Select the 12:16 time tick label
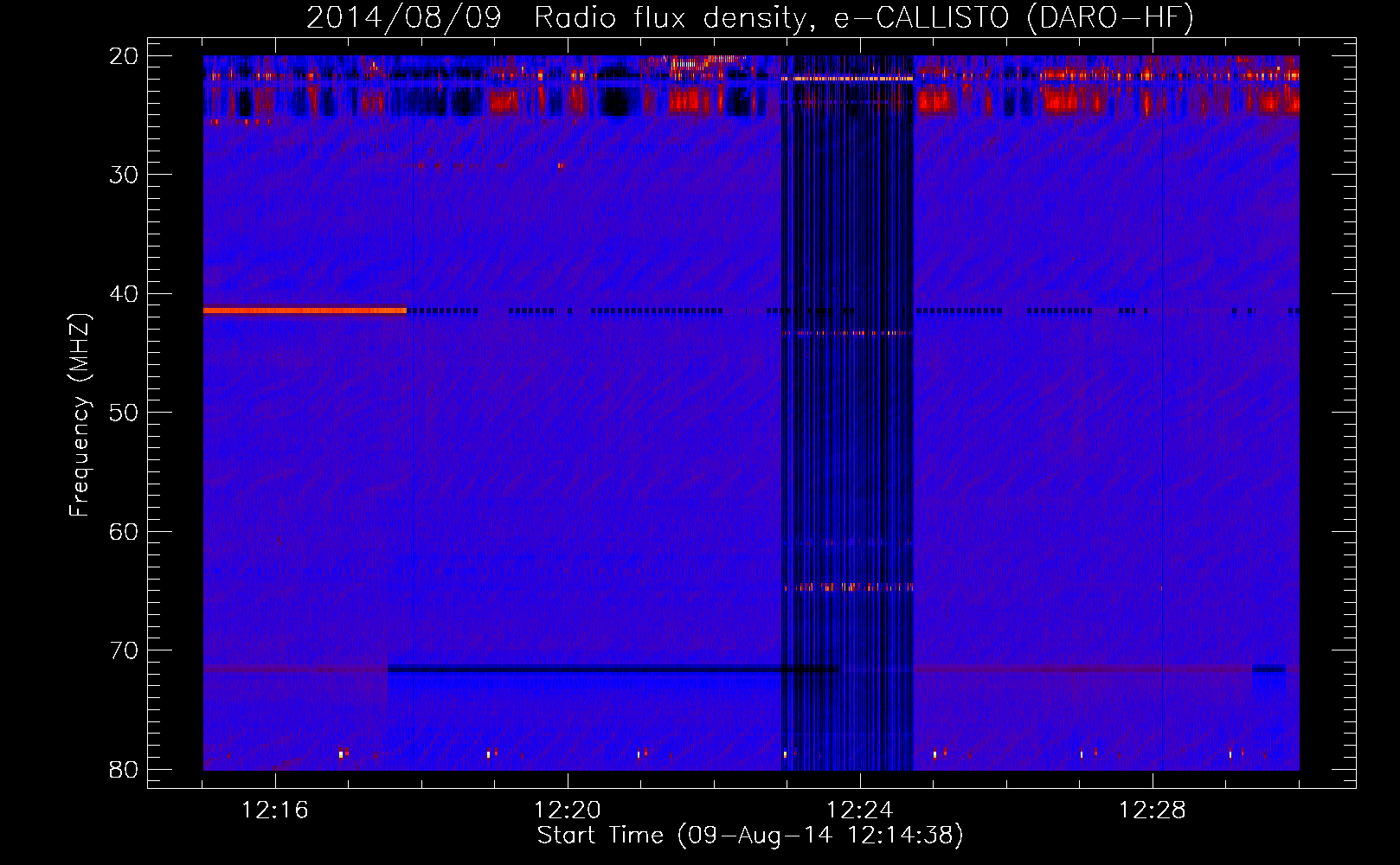This screenshot has width=1400, height=865. coord(275,811)
